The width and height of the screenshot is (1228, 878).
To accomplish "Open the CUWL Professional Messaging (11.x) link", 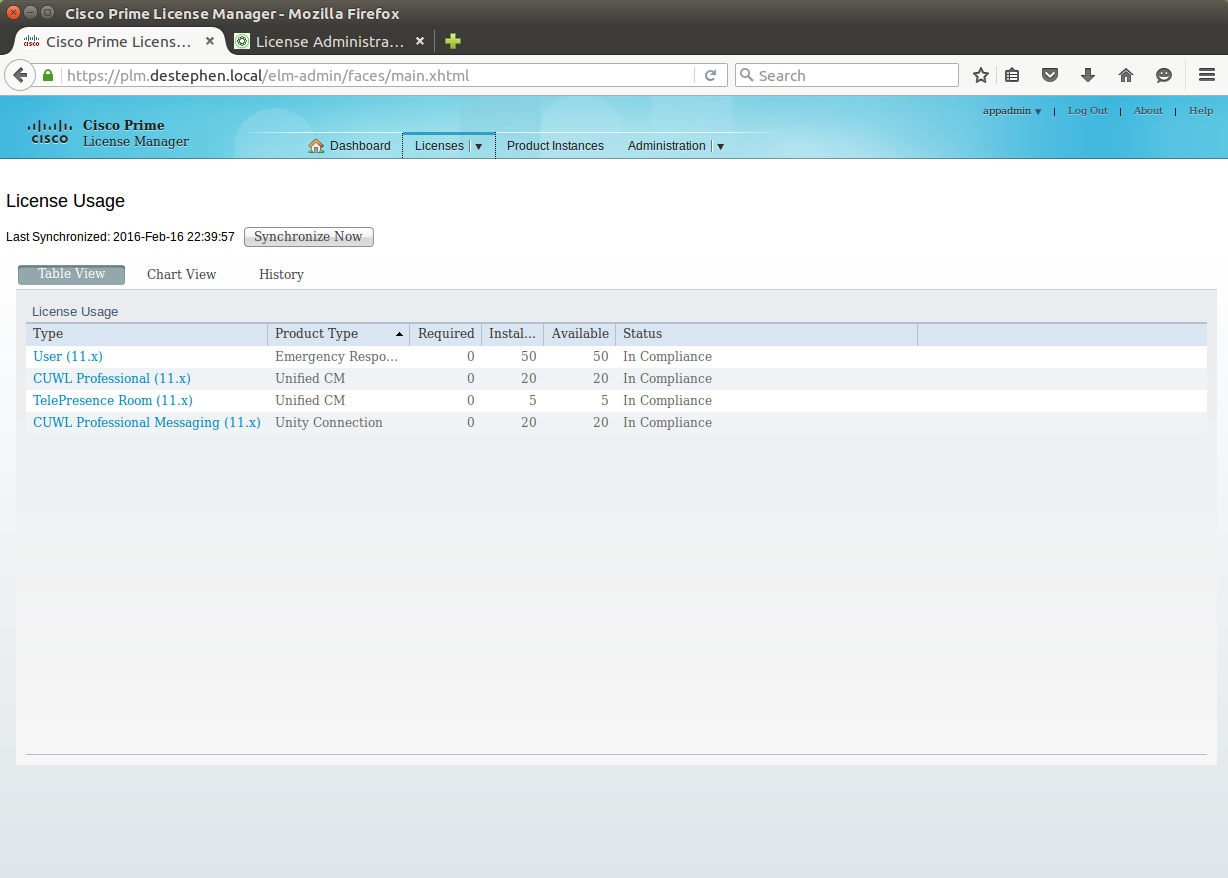I will (147, 423).
